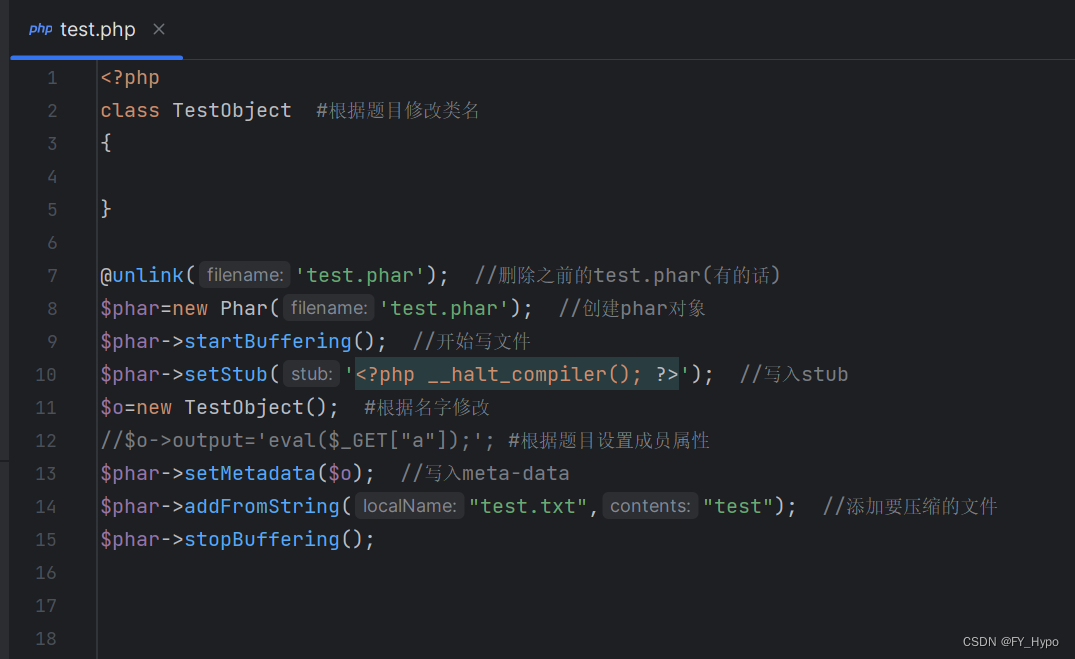Click the $phar=new assignment on line 8
The width and height of the screenshot is (1075, 659).
[154, 308]
